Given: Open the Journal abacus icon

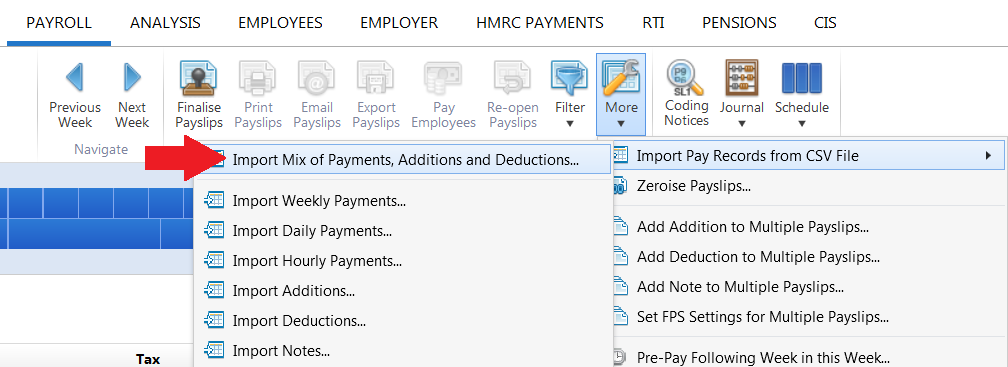Looking at the screenshot, I should (741, 78).
